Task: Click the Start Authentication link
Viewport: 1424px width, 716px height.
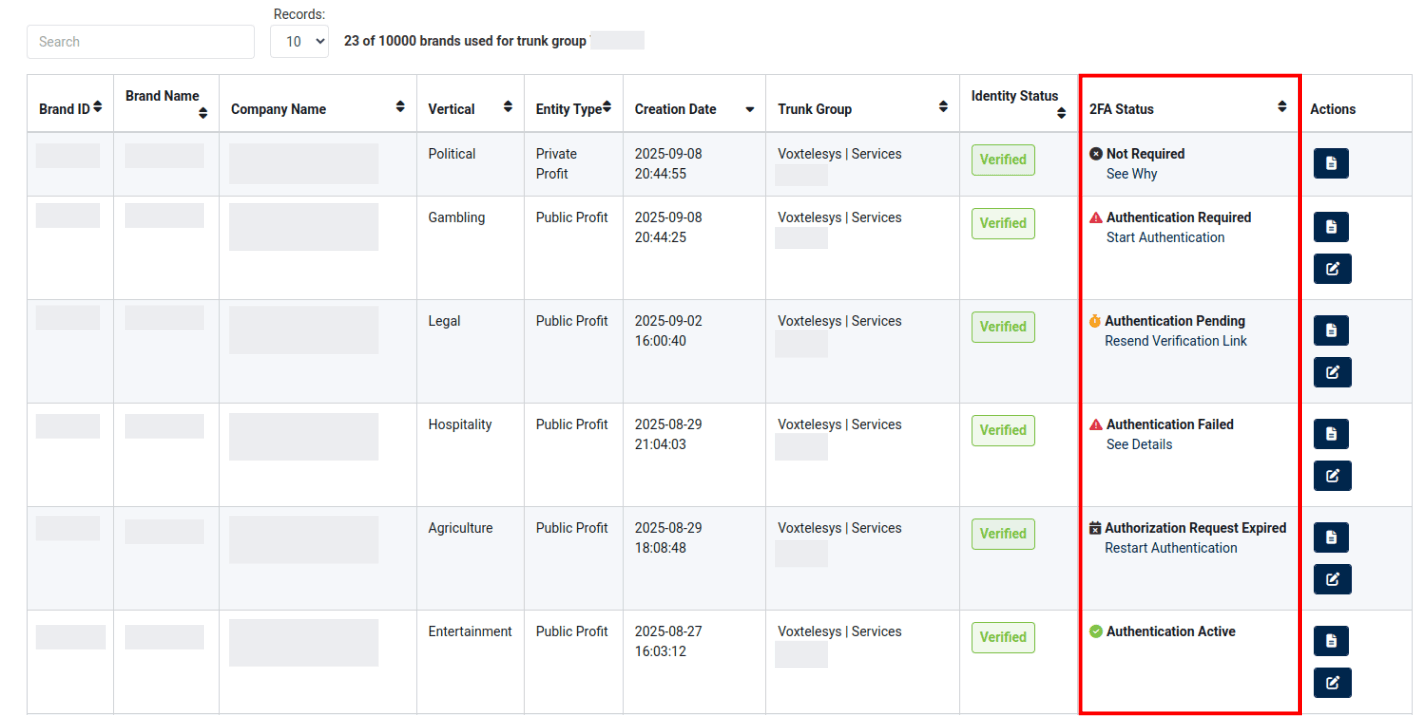Action: (x=1165, y=238)
